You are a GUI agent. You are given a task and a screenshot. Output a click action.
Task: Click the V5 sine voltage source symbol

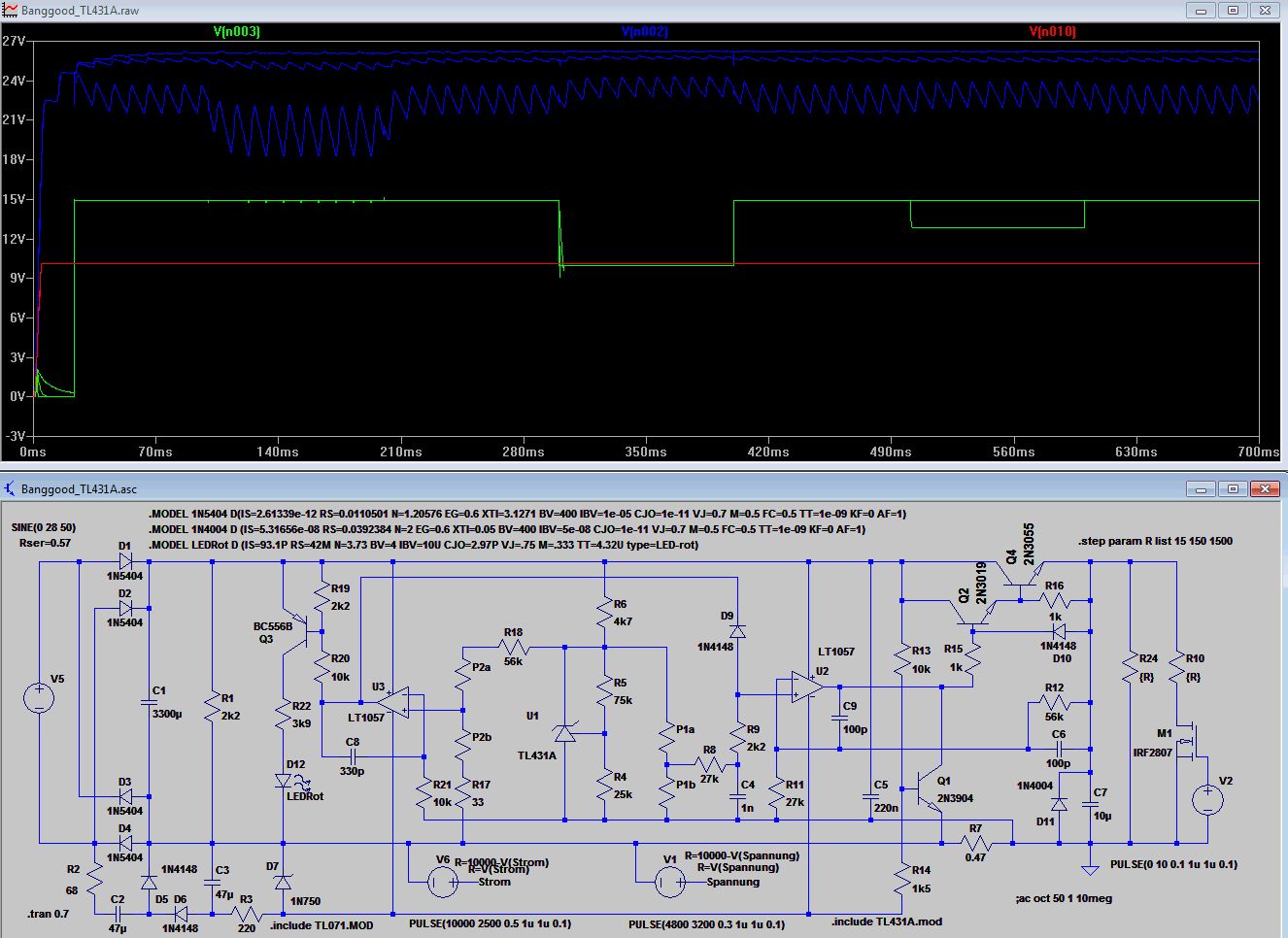pos(40,698)
